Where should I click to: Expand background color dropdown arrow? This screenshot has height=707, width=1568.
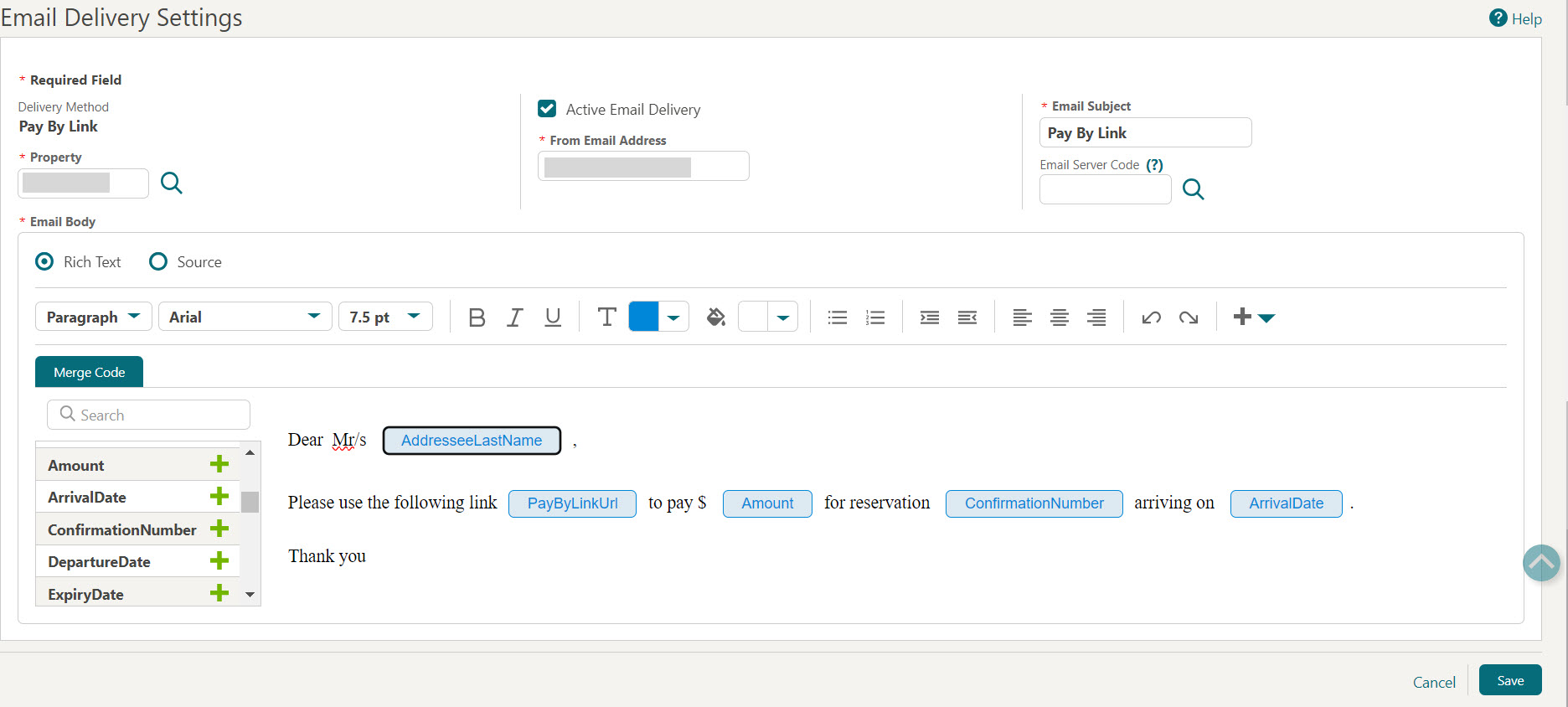pyautogui.click(x=783, y=317)
